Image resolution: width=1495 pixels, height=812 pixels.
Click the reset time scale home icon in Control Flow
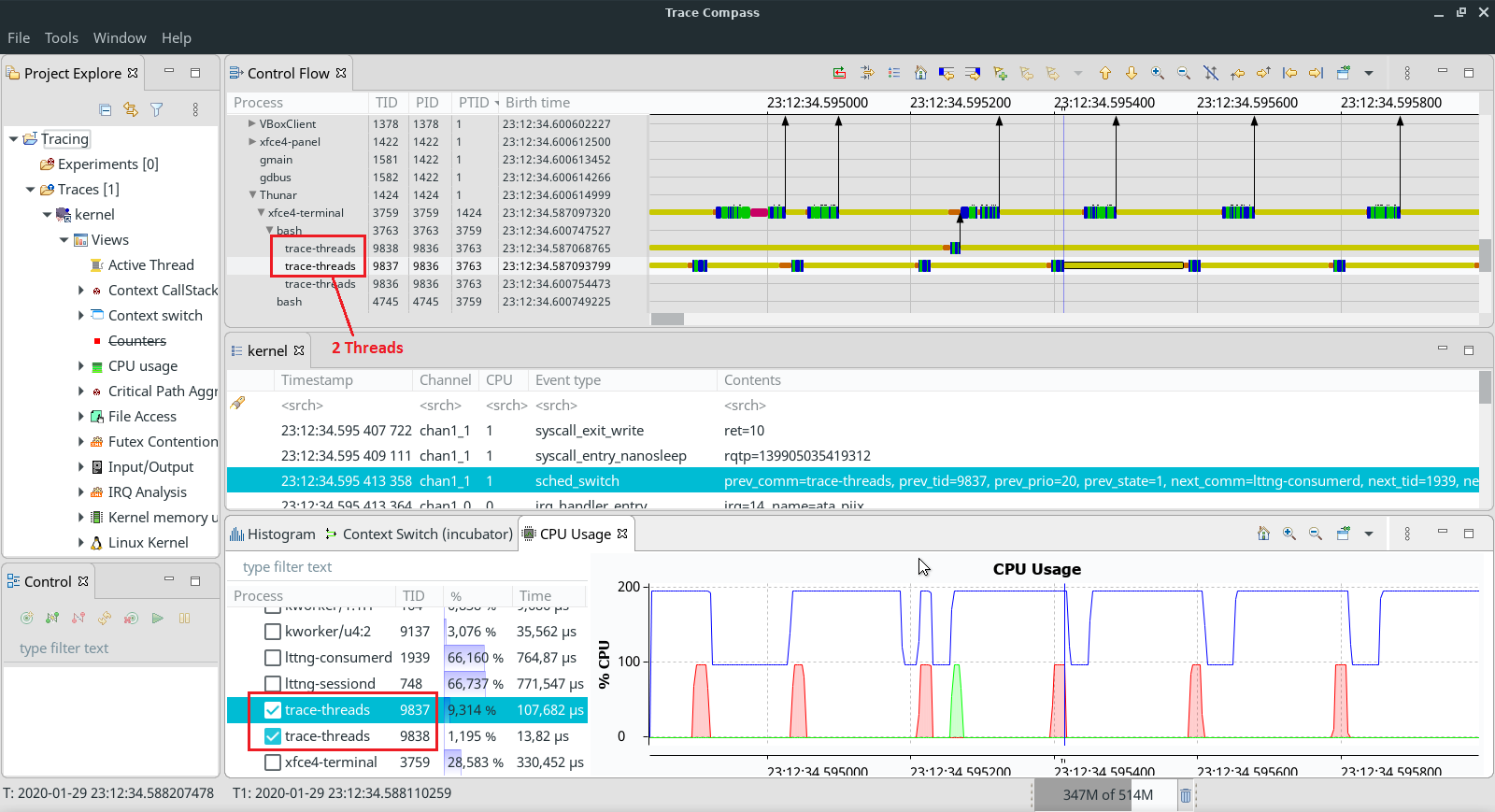tap(920, 73)
